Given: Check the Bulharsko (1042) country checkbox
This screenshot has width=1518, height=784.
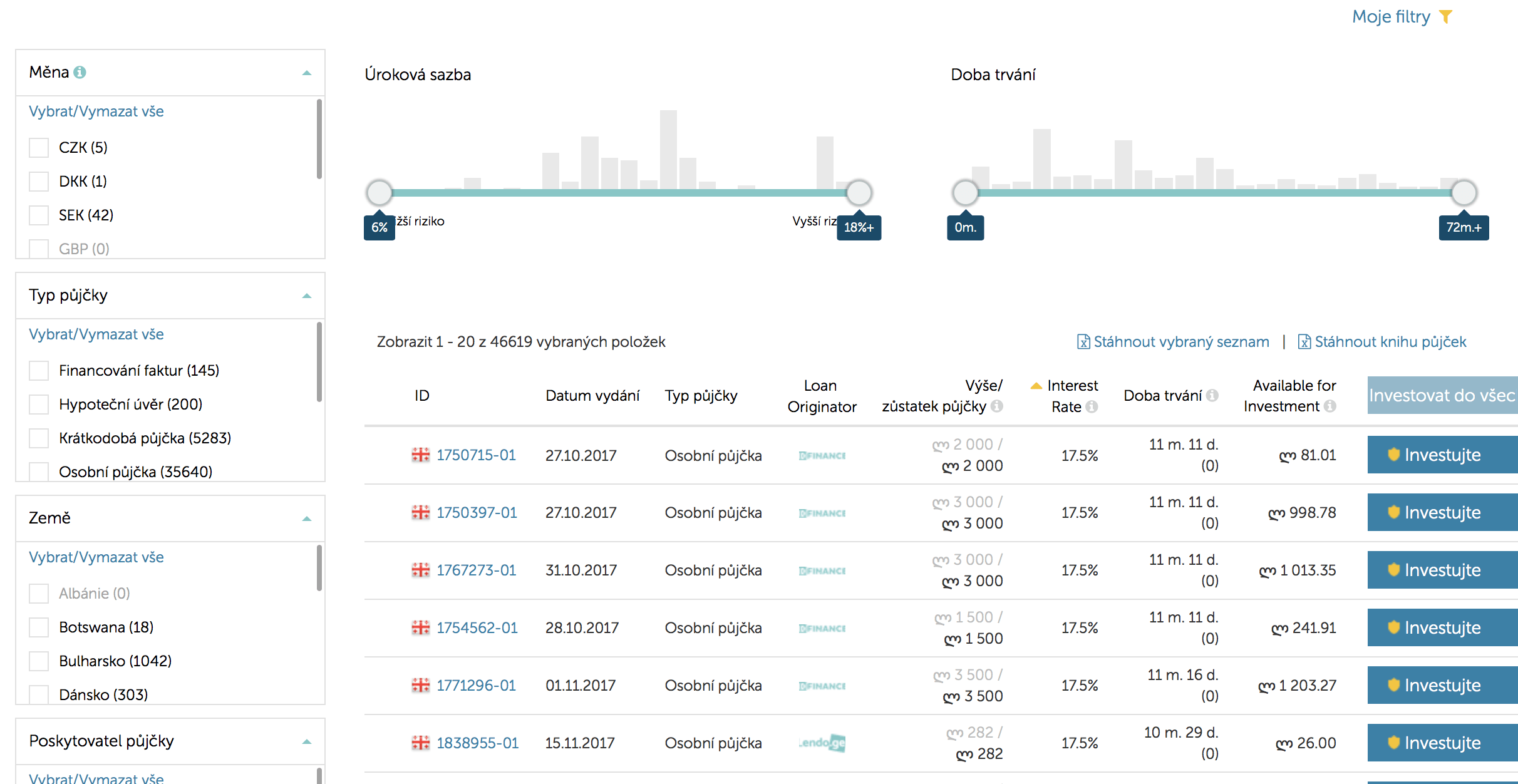Looking at the screenshot, I should (x=39, y=661).
